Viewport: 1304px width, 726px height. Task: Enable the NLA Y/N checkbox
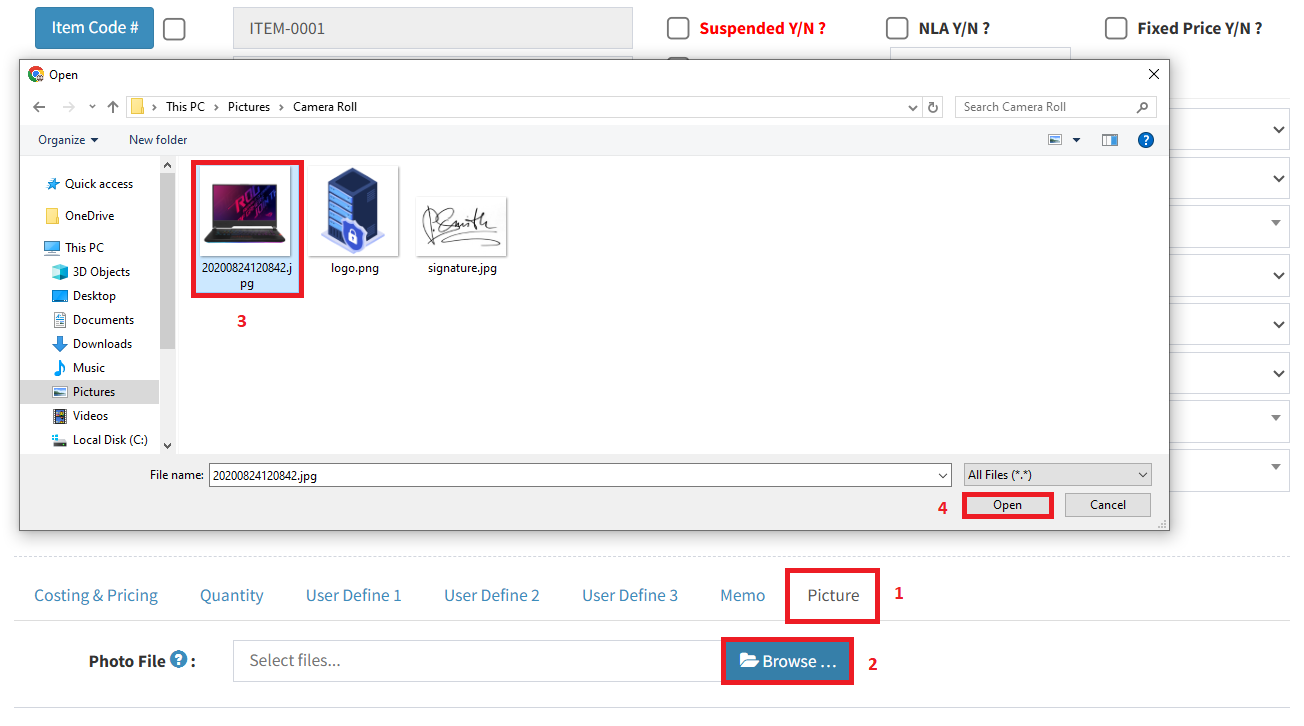[x=897, y=28]
